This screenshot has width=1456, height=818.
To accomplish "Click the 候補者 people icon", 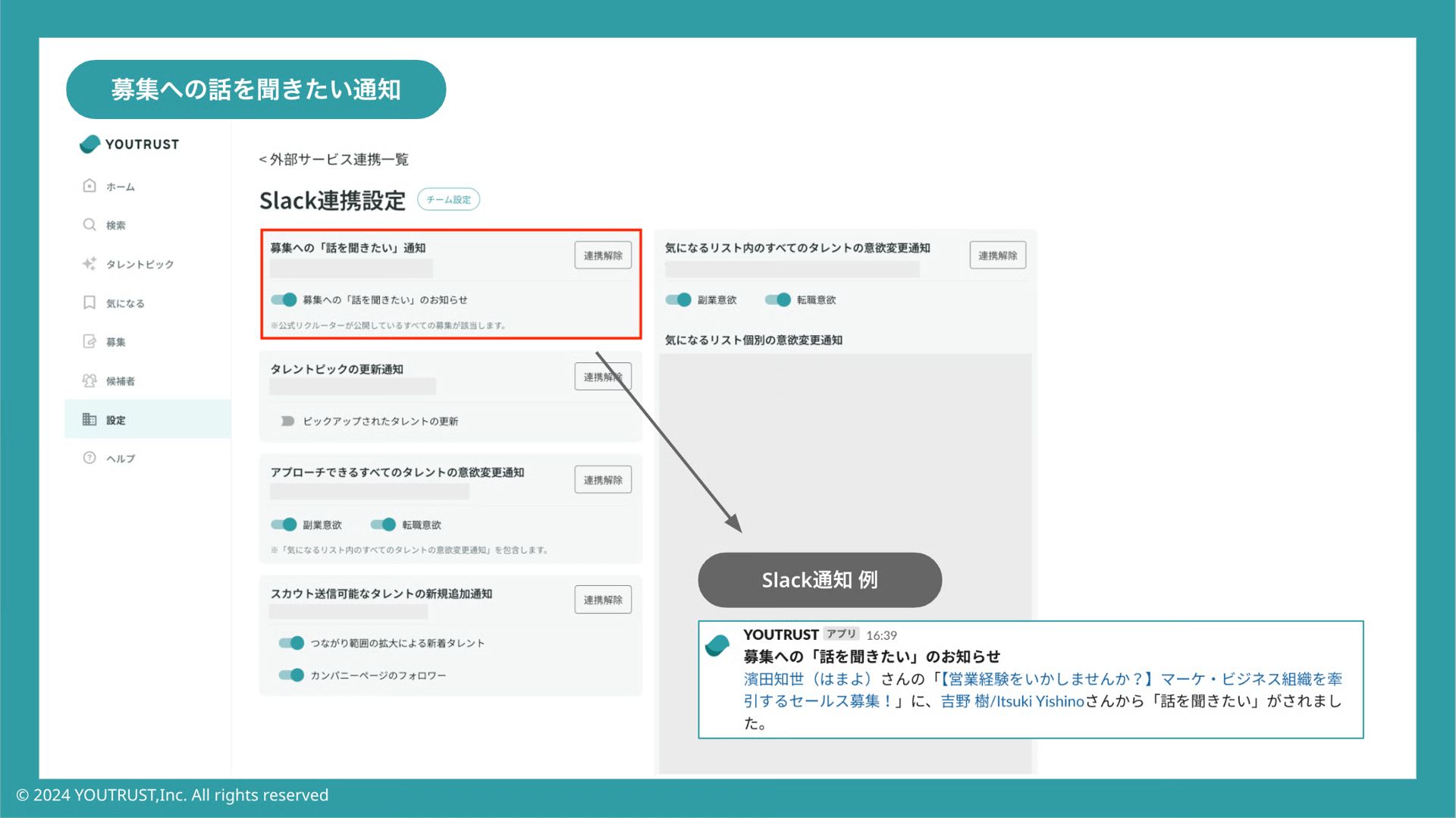I will click(89, 381).
